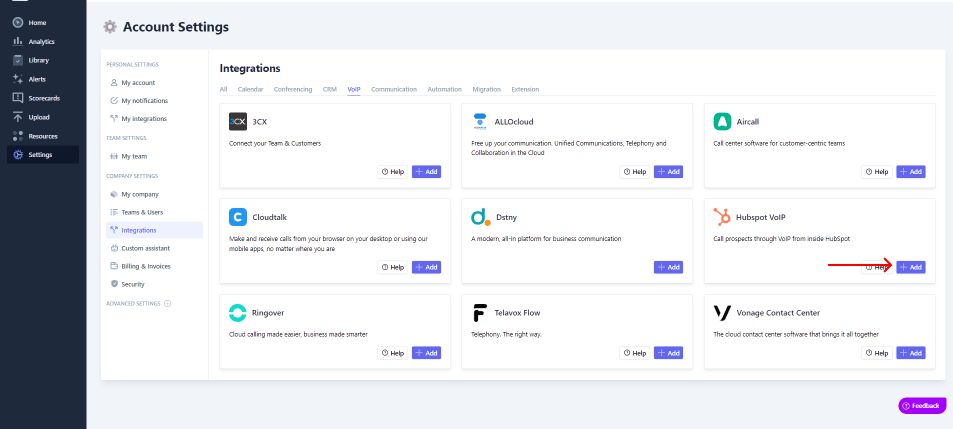Add the Dstny integration
953x429 pixels.
pyautogui.click(x=668, y=267)
